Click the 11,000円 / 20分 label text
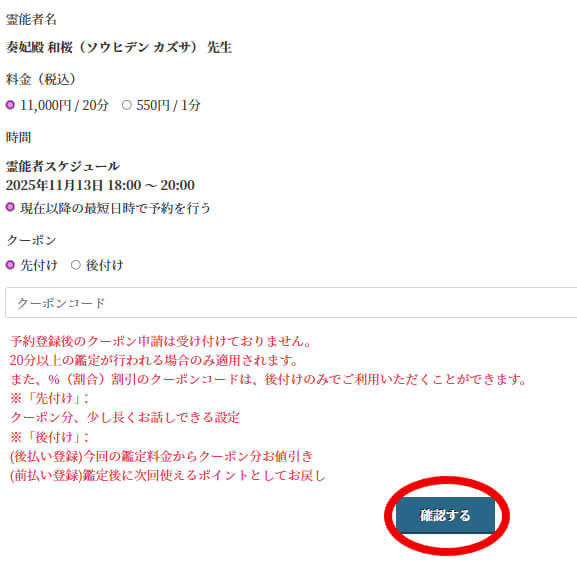 (64, 106)
